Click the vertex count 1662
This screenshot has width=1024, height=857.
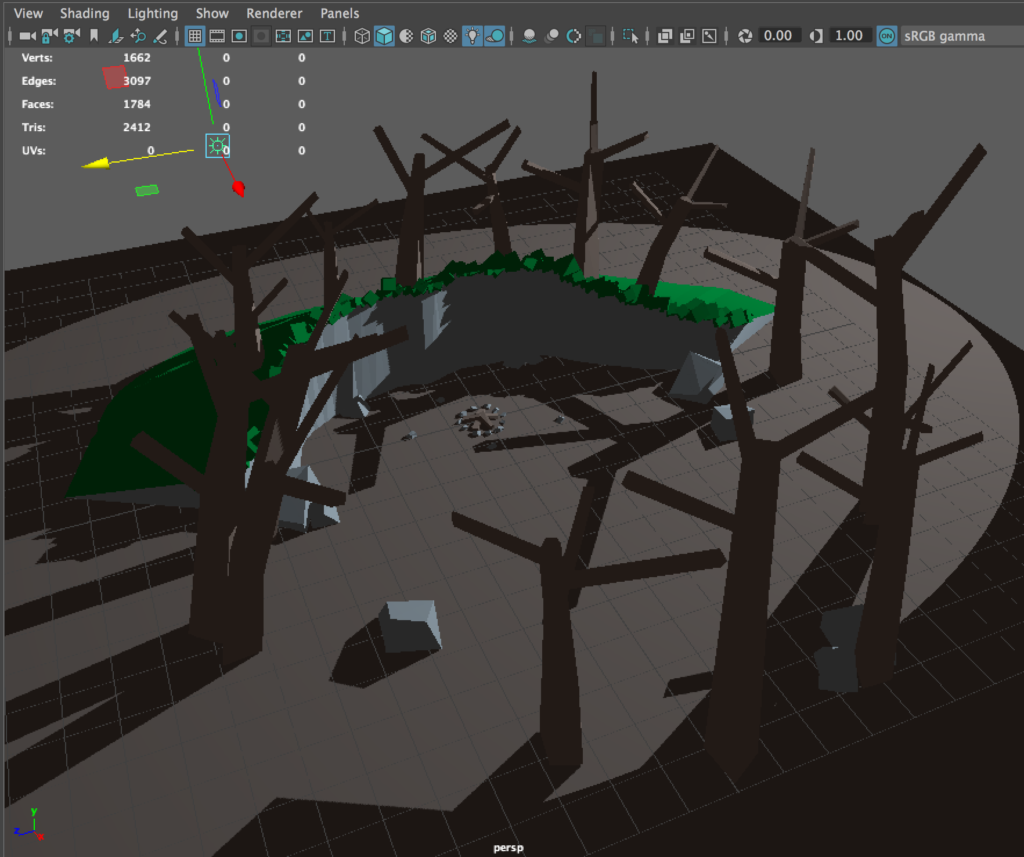(x=136, y=57)
